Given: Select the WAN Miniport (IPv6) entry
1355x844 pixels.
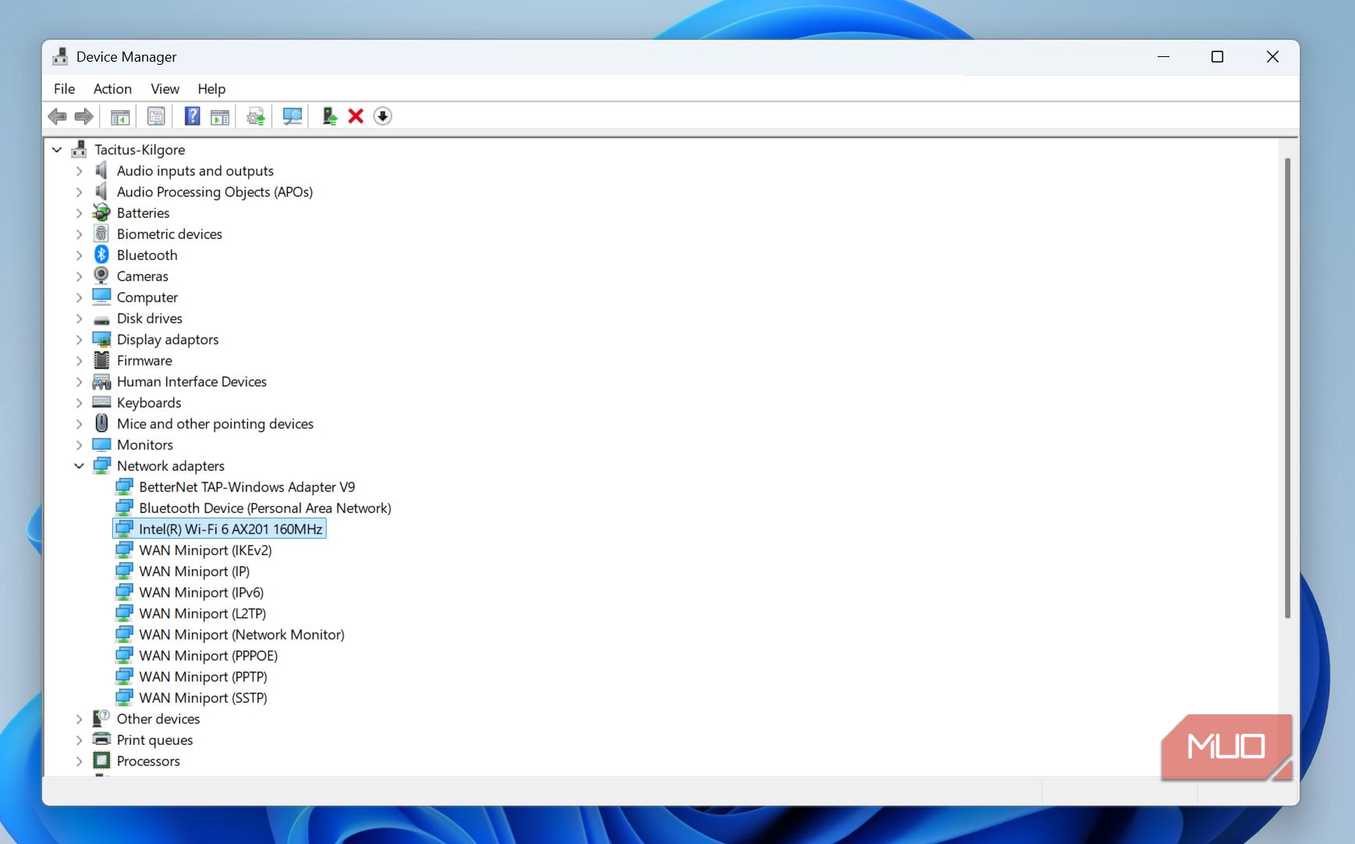Looking at the screenshot, I should tap(201, 592).
